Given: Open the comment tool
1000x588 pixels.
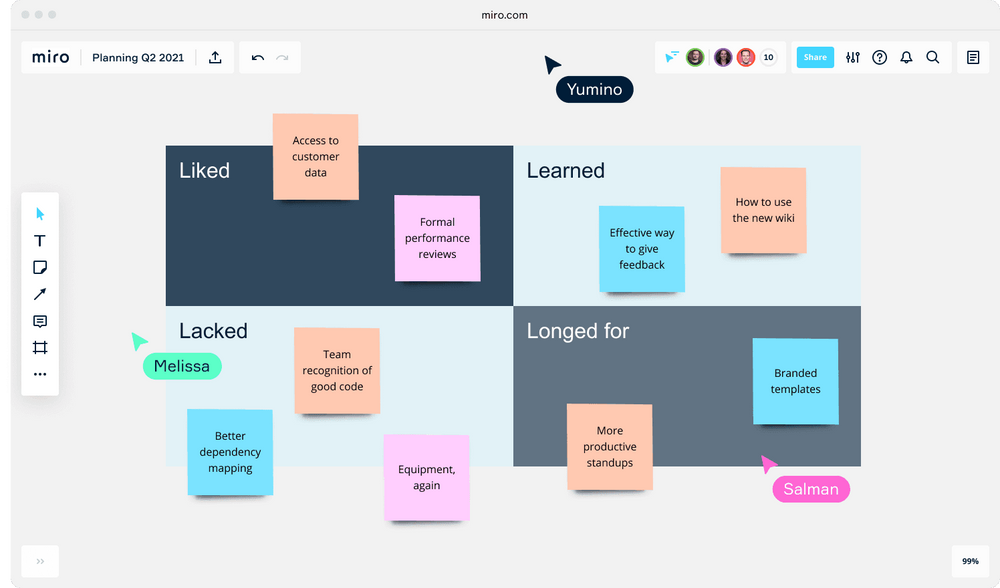Looking at the screenshot, I should click(x=40, y=320).
